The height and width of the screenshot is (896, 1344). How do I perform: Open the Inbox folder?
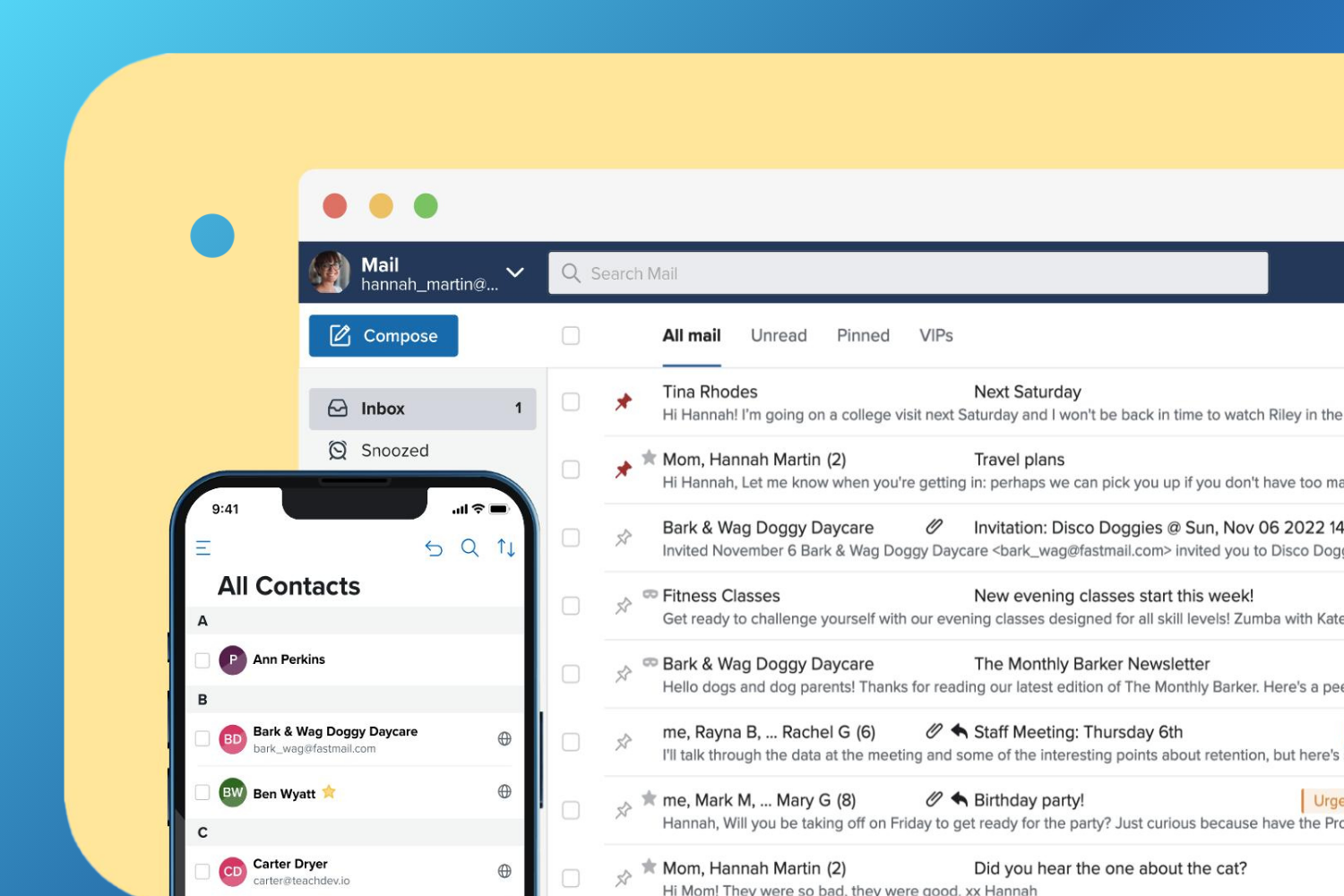pyautogui.click(x=423, y=409)
